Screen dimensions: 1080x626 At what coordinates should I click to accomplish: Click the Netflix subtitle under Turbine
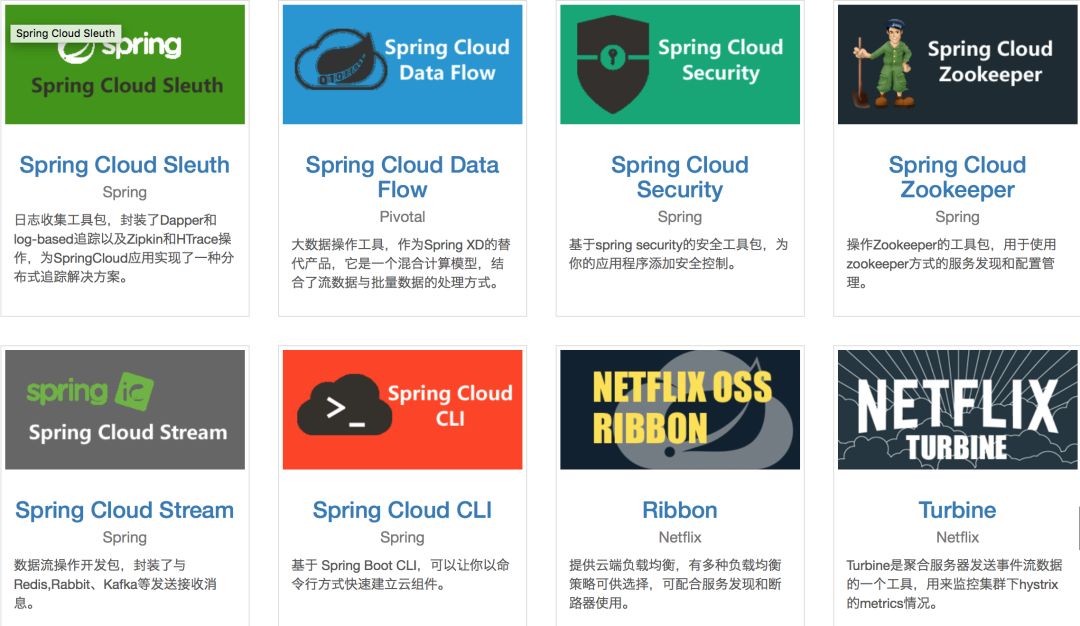coord(957,537)
